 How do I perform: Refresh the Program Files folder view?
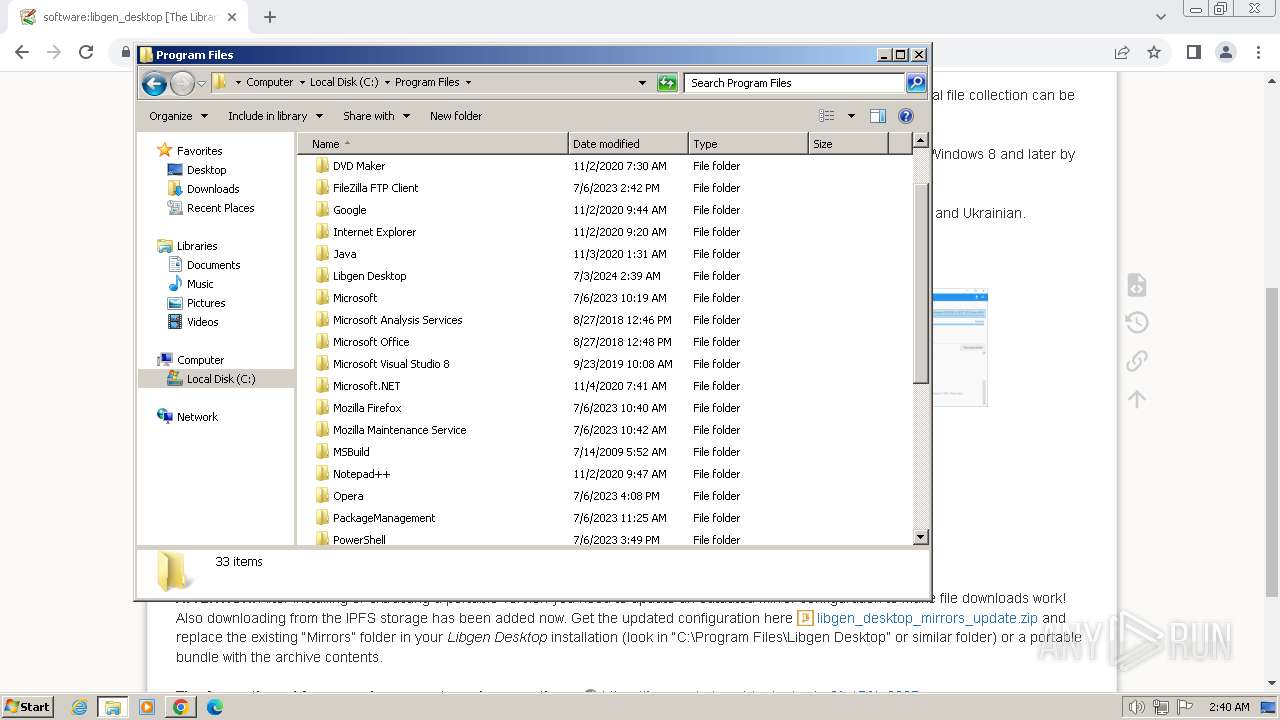tap(667, 83)
